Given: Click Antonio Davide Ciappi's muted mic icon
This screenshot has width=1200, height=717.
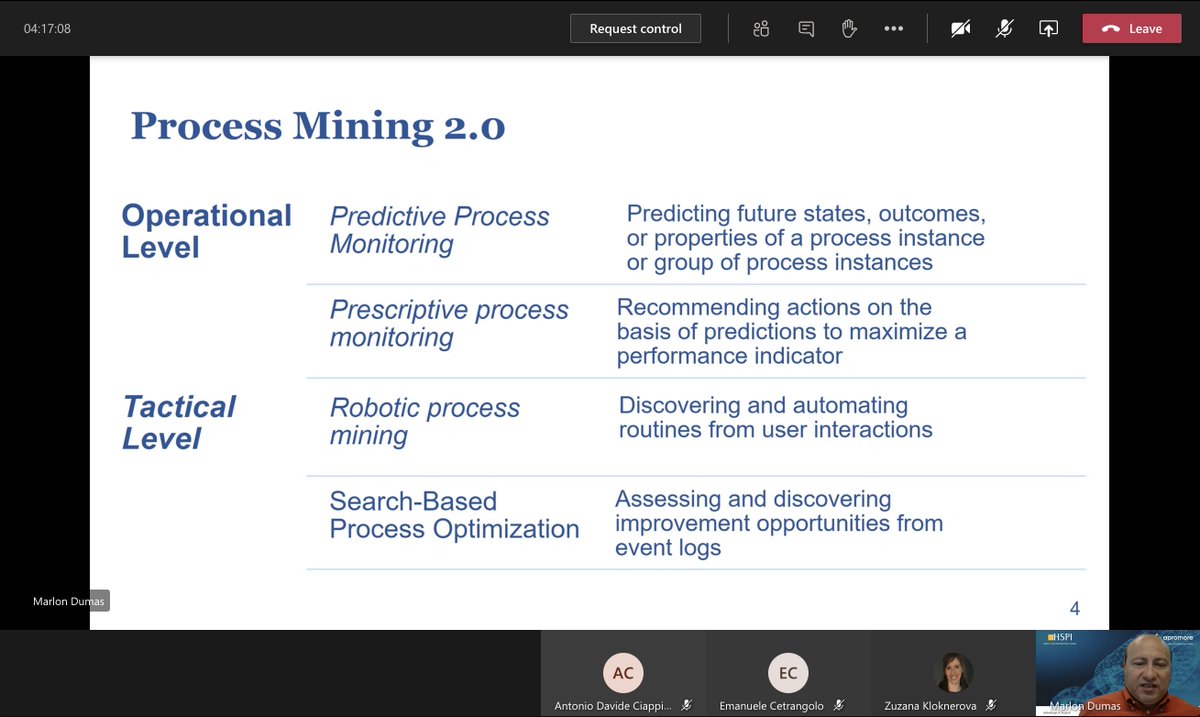Looking at the screenshot, I should (687, 706).
